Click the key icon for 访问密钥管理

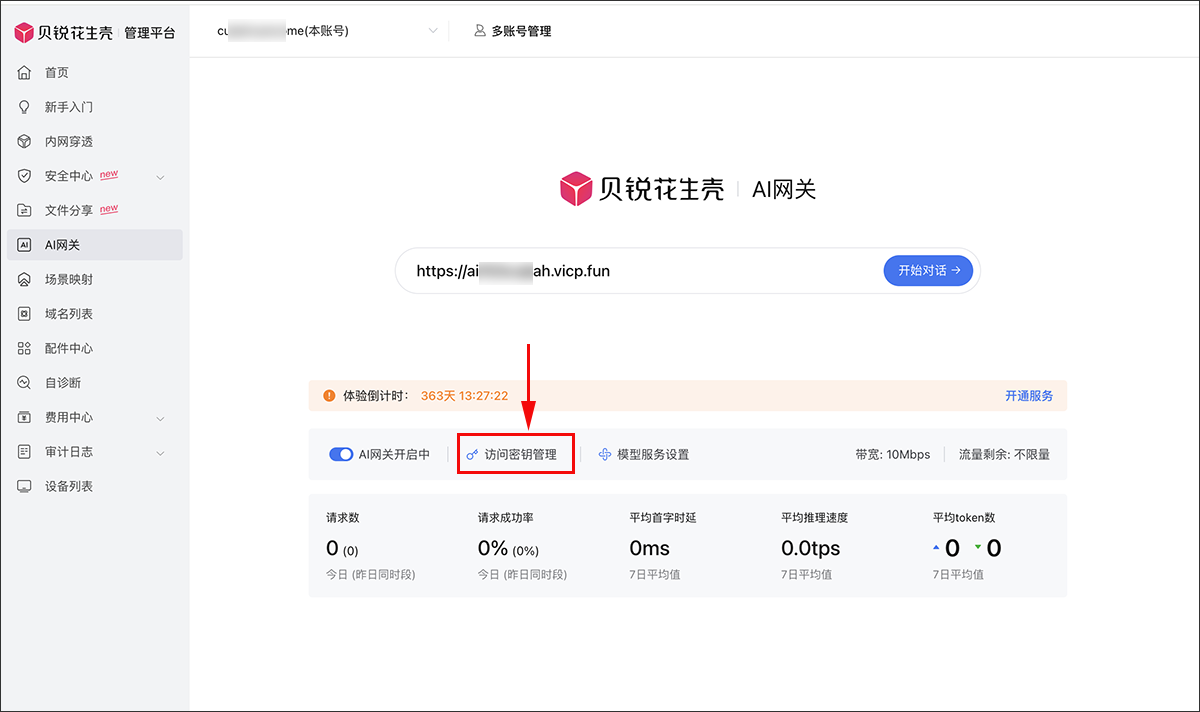click(473, 454)
